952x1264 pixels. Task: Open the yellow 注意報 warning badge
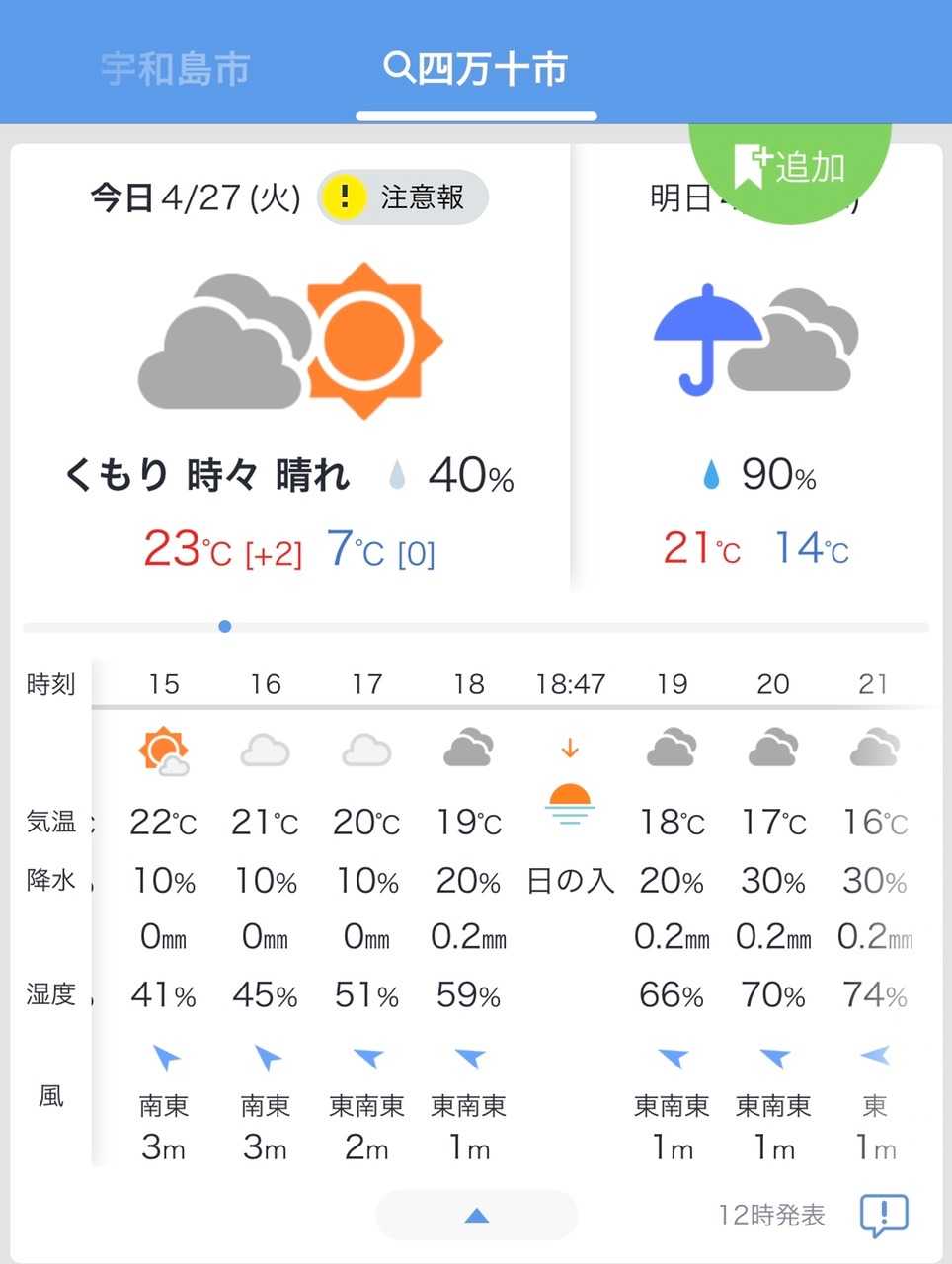pos(403,197)
